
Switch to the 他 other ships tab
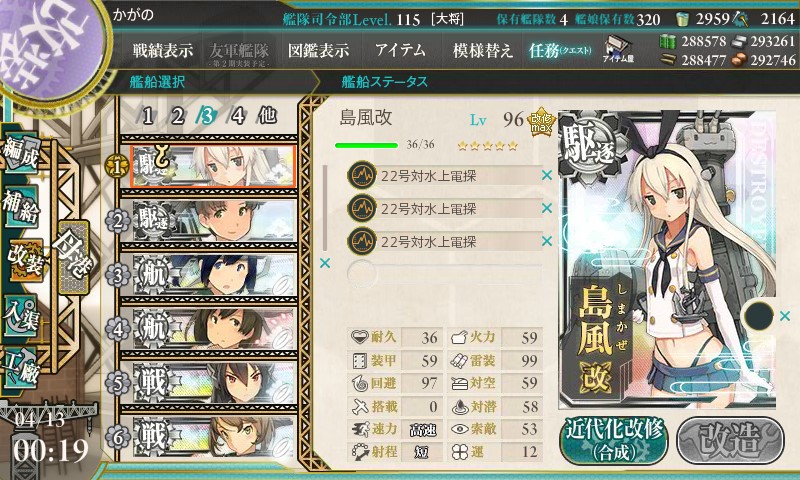pyautogui.click(x=267, y=116)
